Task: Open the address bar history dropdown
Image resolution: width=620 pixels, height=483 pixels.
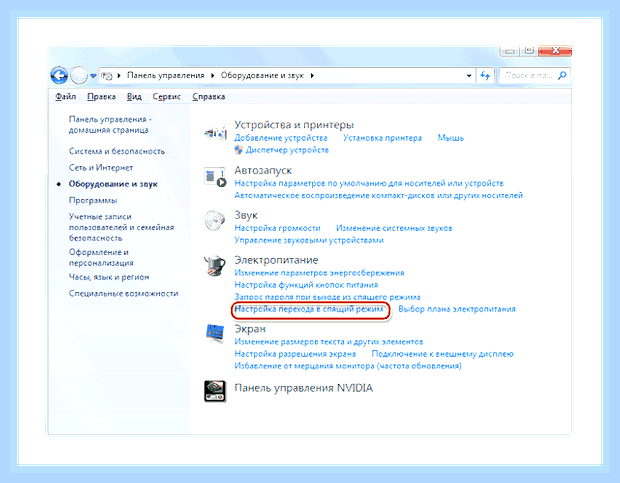Action: point(469,75)
